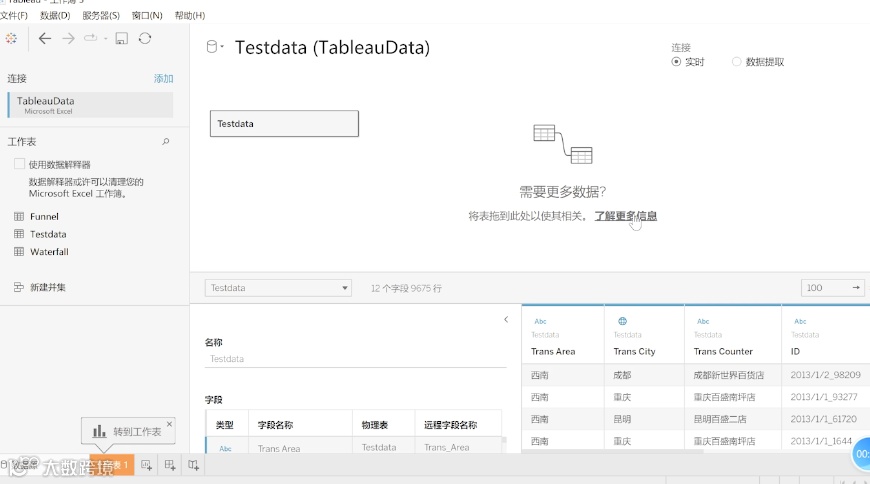Click Abc type icon above ID column

pos(800,321)
